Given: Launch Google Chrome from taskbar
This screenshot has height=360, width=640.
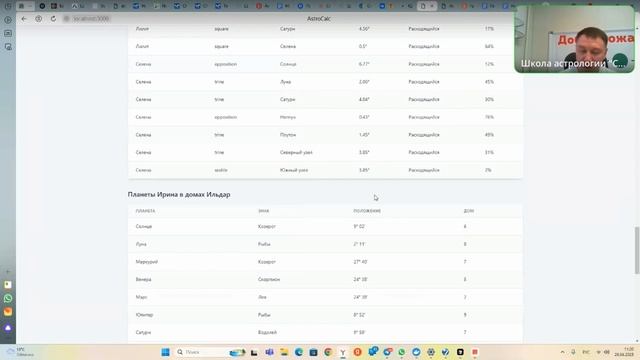Looking at the screenshot, I should [328, 352].
